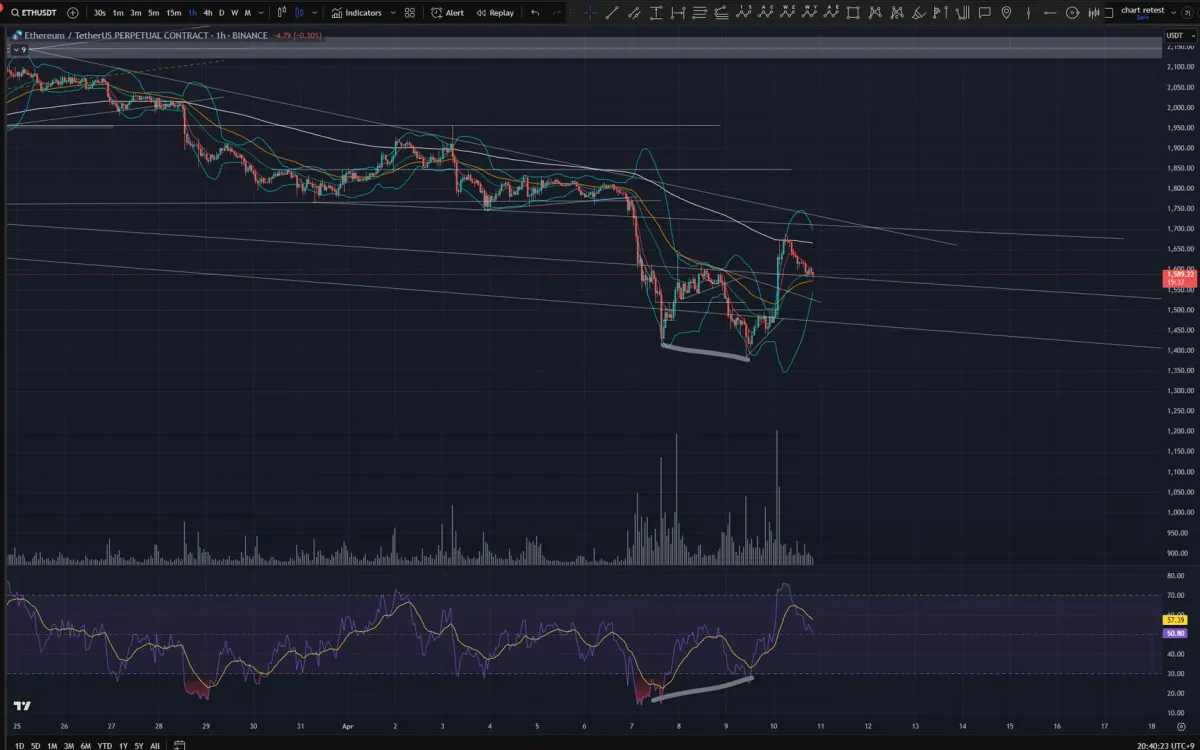
Task: Open indicator templates grid icon
Action: (x=410, y=13)
